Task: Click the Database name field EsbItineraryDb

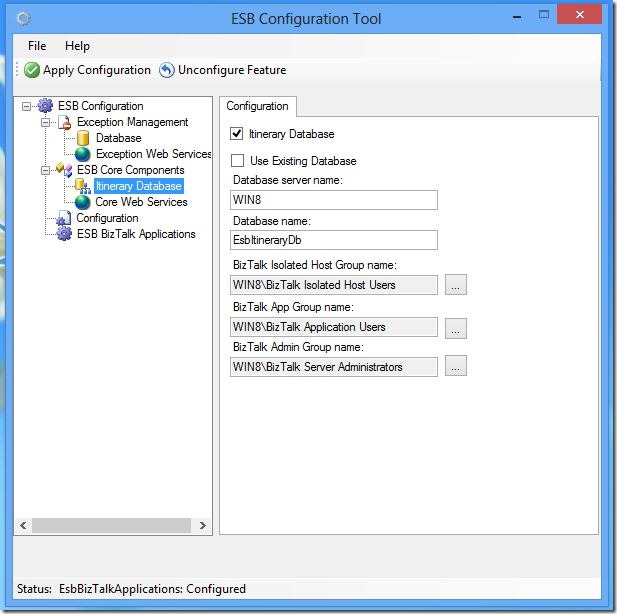Action: coord(334,240)
